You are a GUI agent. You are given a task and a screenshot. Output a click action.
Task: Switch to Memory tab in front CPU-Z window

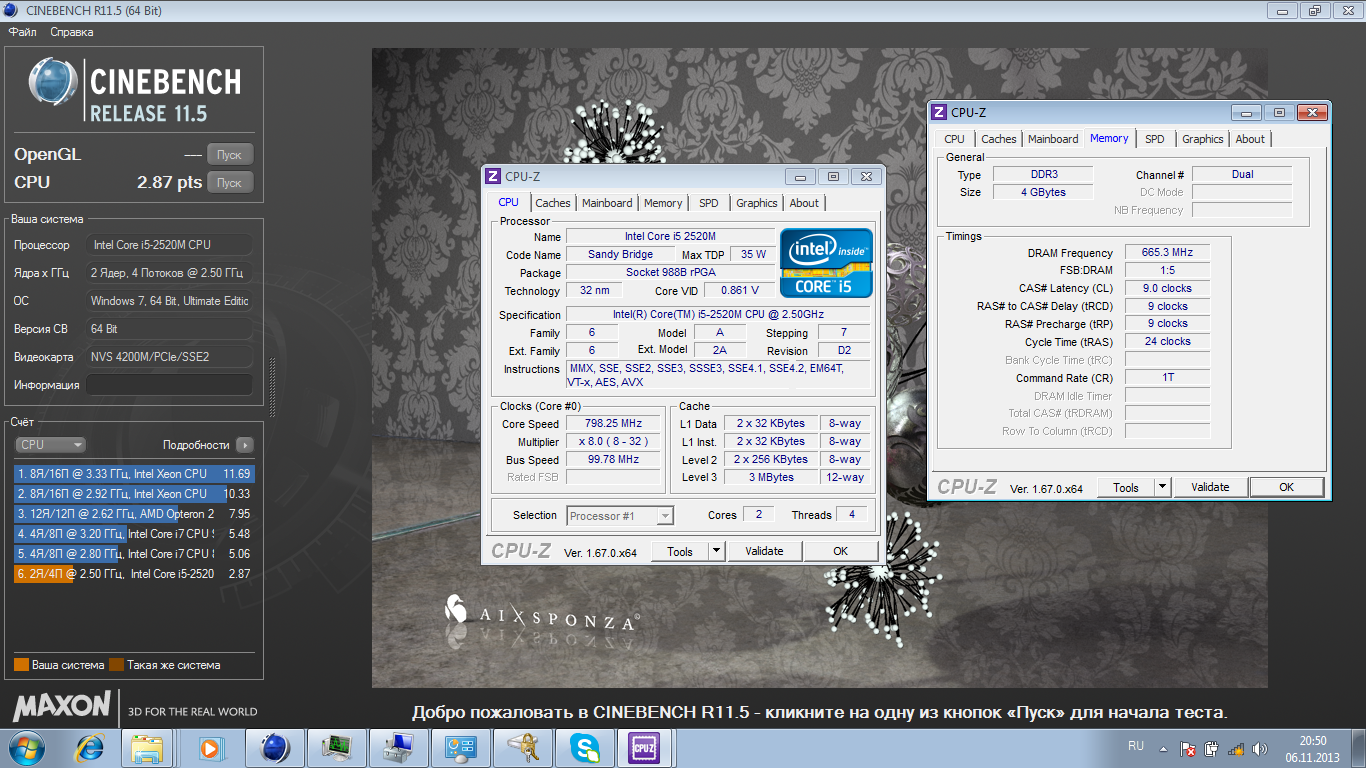pos(663,203)
